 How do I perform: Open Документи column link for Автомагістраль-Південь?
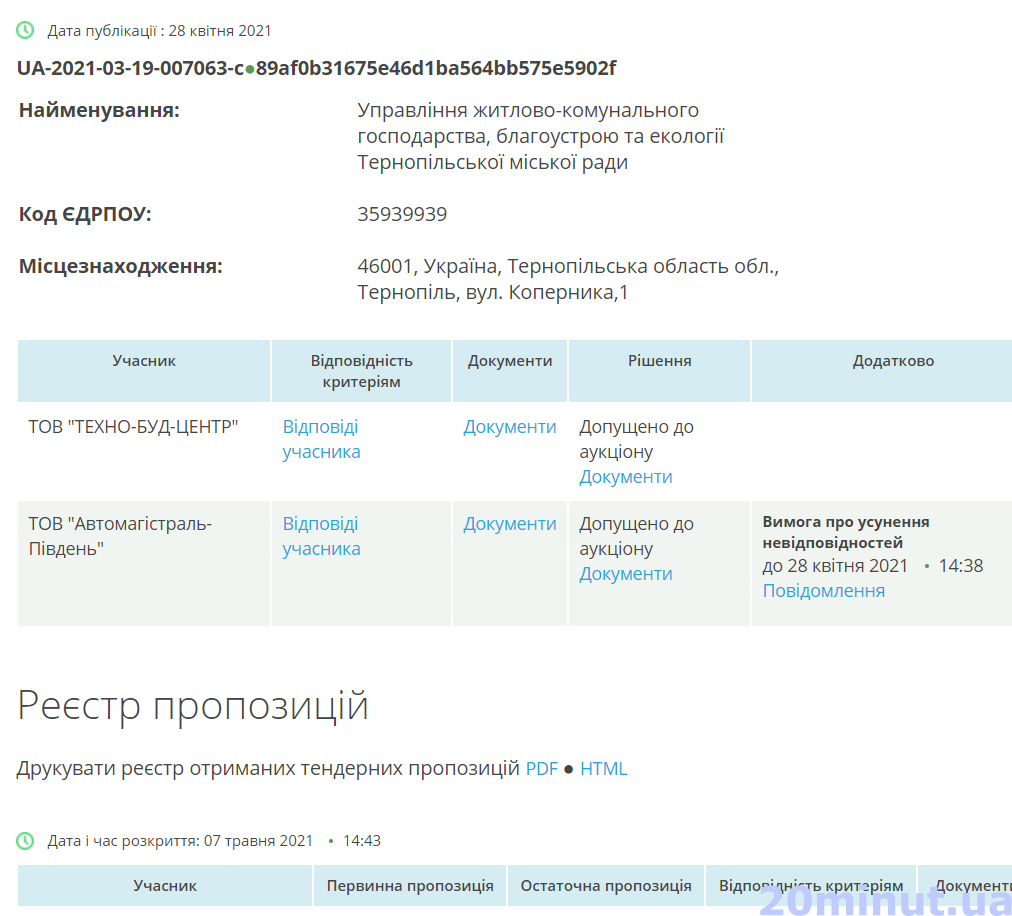509,524
